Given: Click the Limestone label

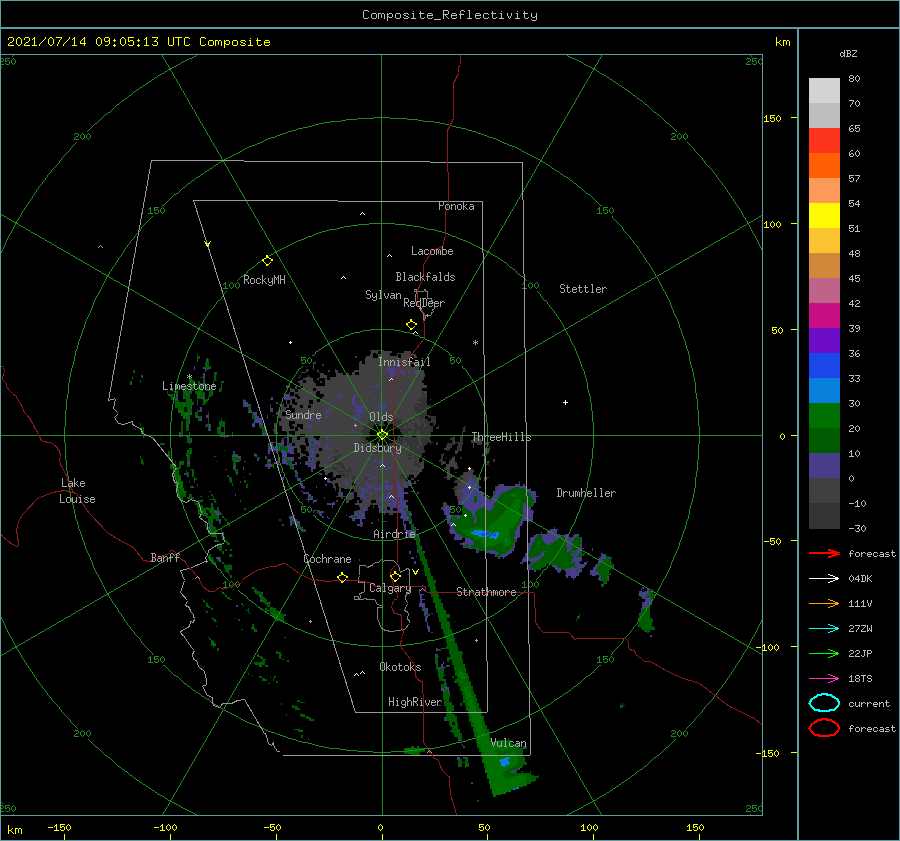Looking at the screenshot, I should [189, 386].
